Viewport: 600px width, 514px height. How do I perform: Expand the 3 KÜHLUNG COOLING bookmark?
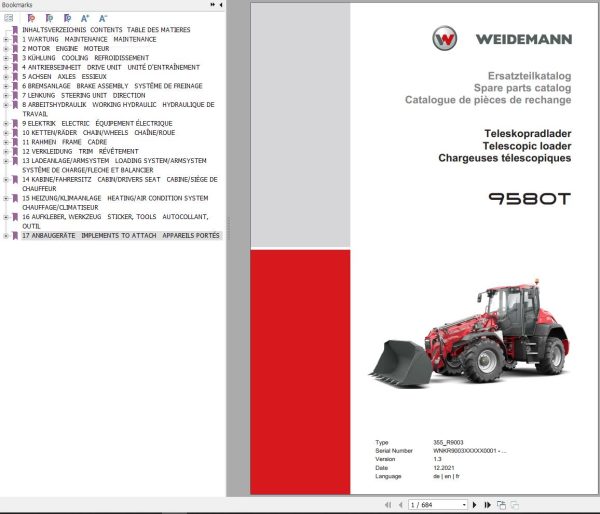pyautogui.click(x=6, y=58)
